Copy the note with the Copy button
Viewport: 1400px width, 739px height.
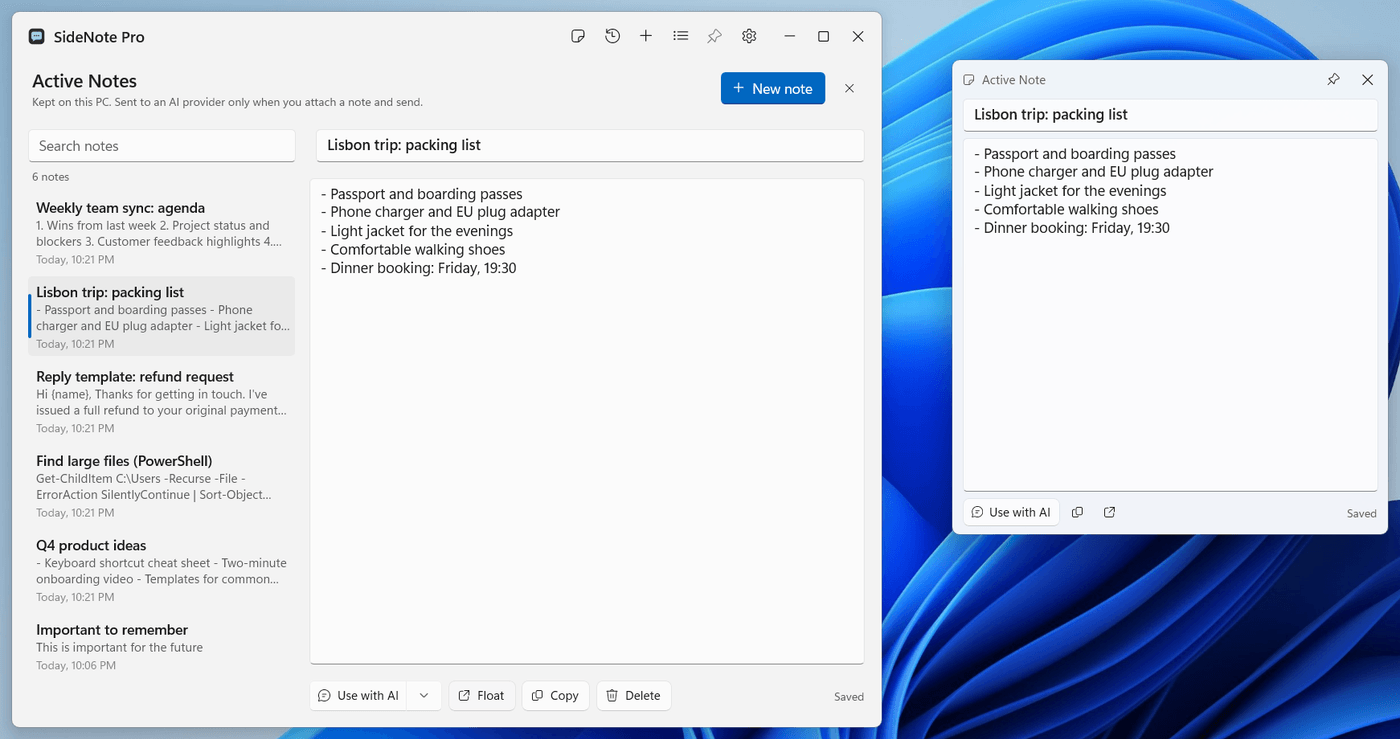pos(555,696)
